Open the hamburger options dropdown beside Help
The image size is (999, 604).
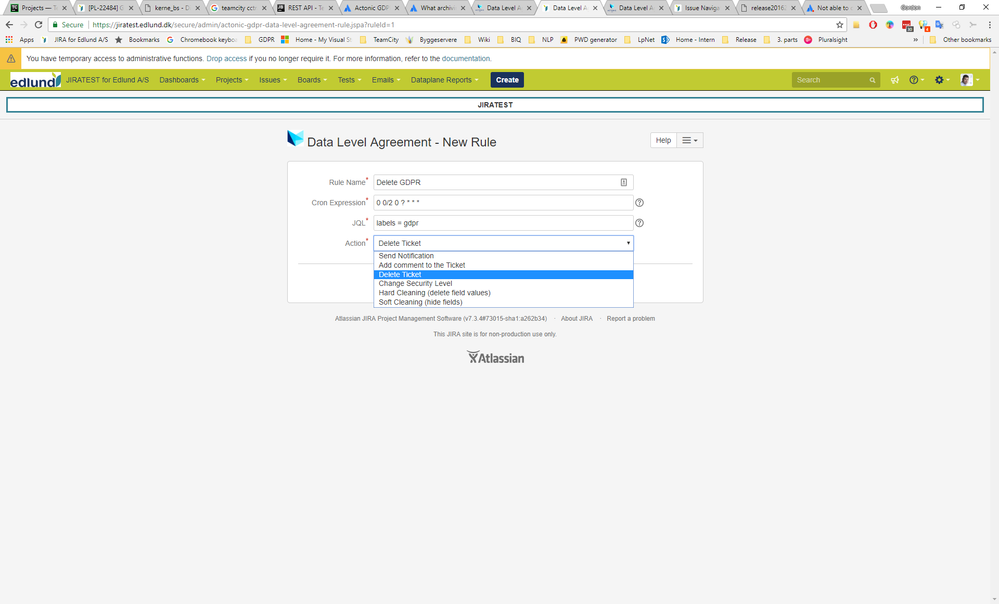(x=689, y=140)
